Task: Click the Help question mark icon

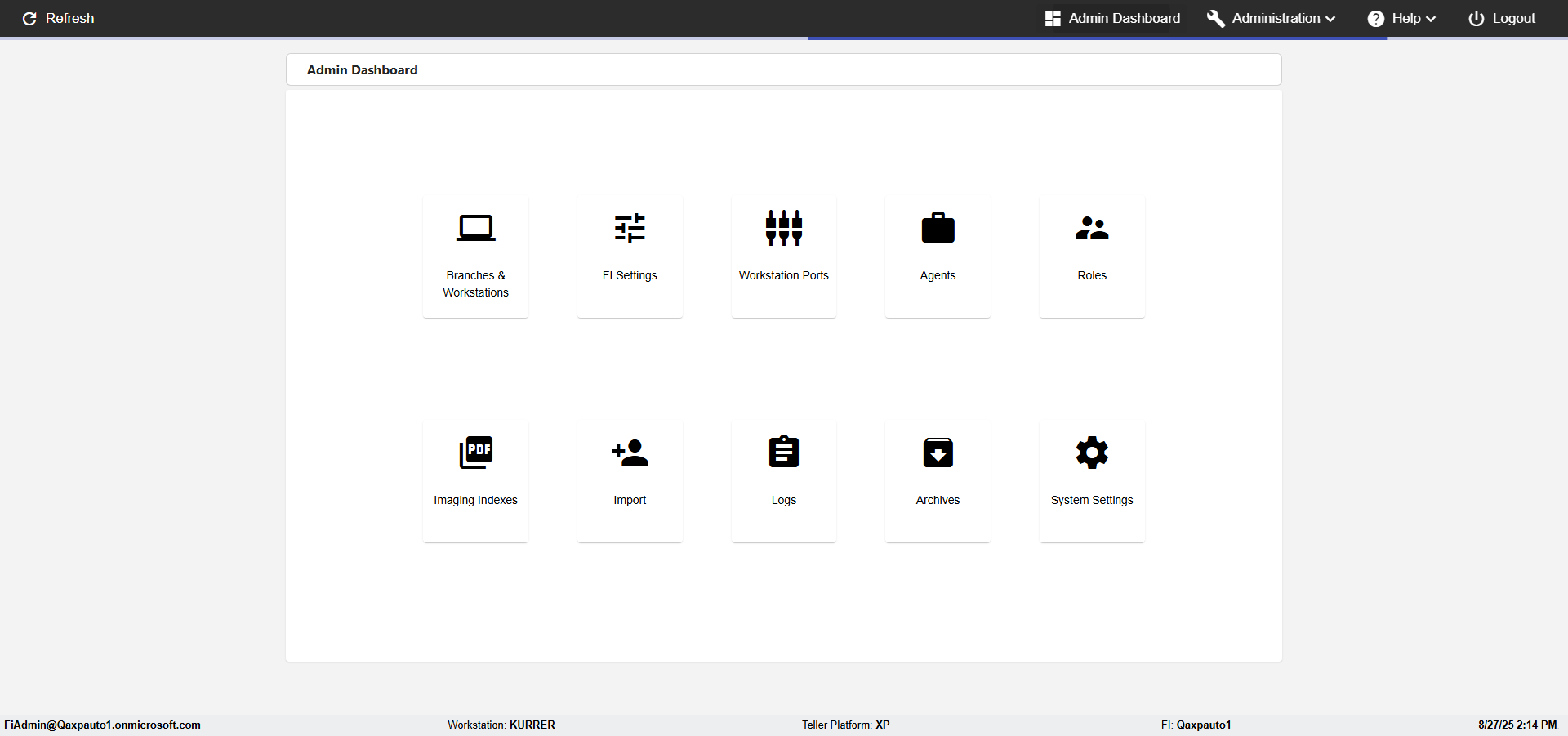Action: coord(1376,18)
